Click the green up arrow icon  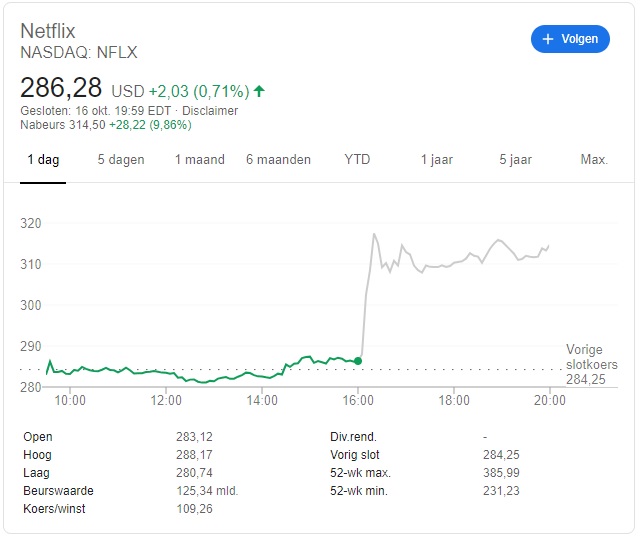tap(259, 91)
